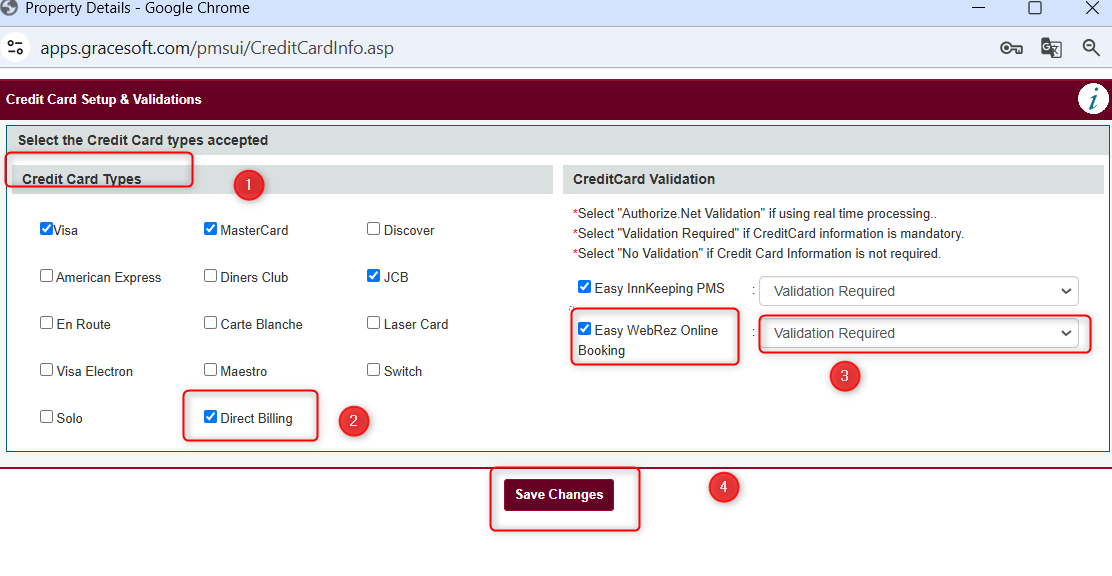
Task: Open the saved passwords key icon
Action: click(x=1011, y=48)
